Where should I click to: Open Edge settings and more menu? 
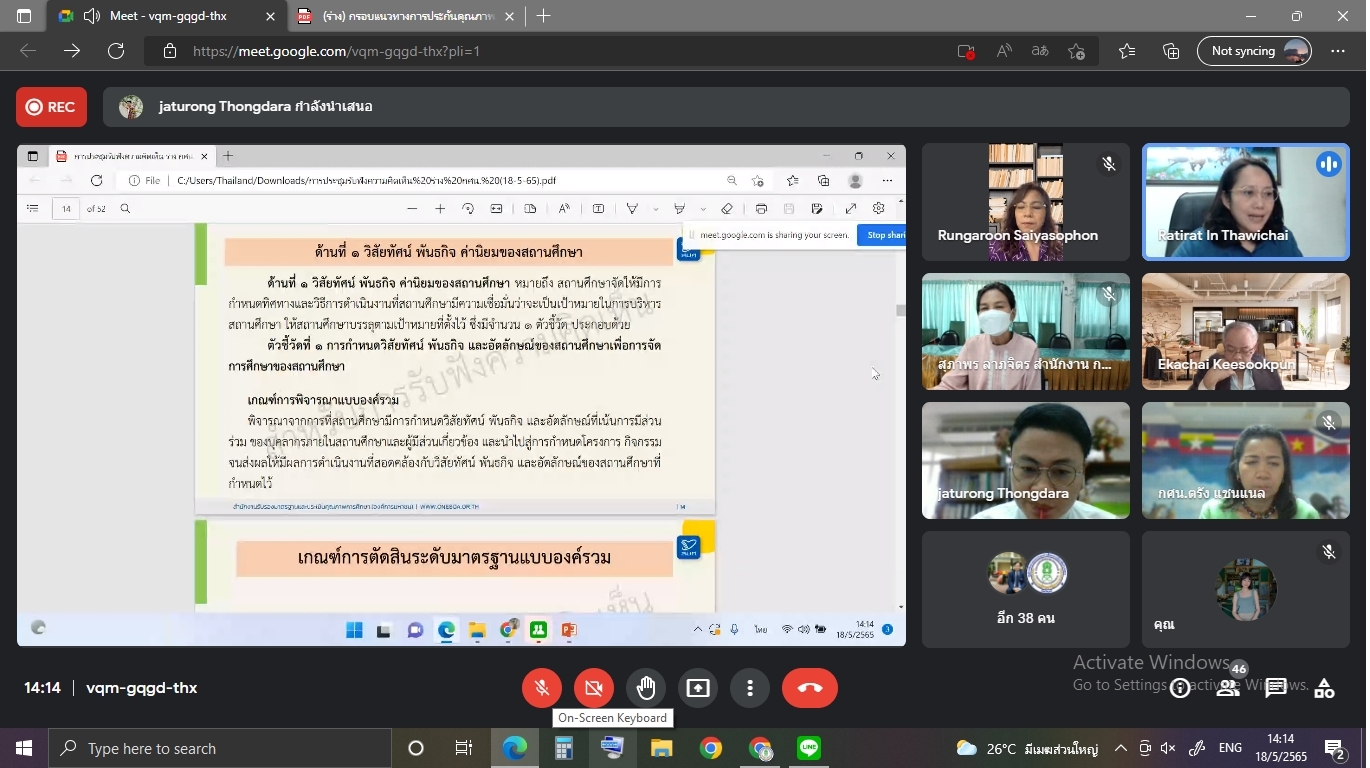tap(1338, 51)
